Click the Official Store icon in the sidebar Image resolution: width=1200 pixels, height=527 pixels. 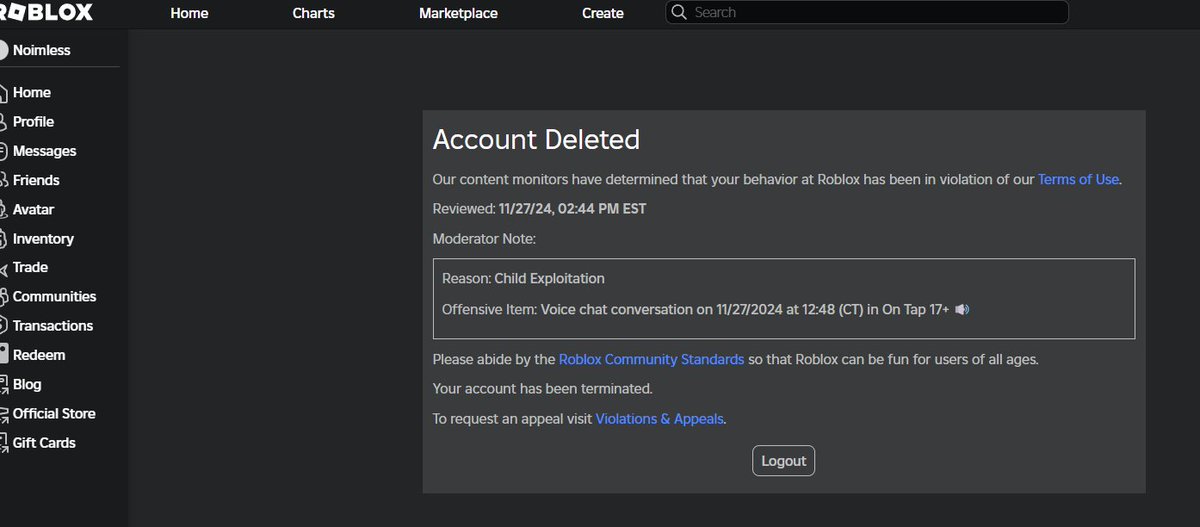tap(4, 413)
